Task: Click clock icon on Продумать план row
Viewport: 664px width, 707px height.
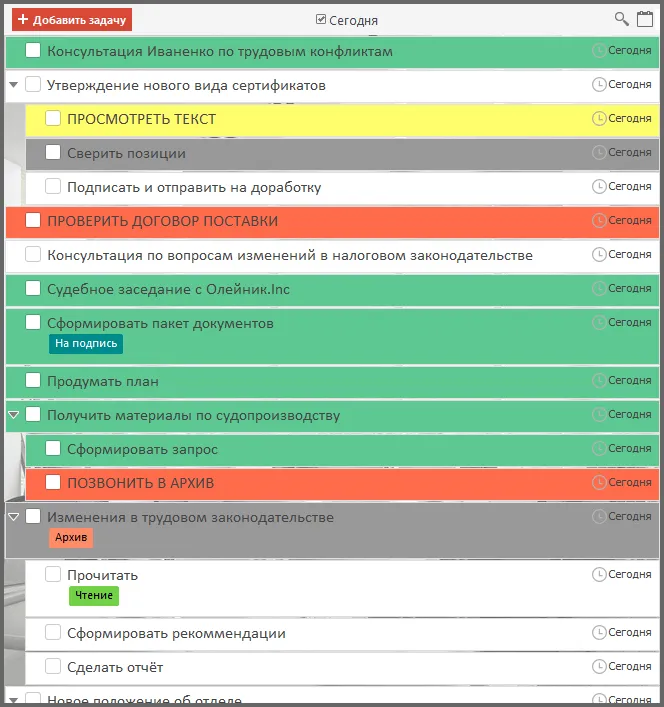Action: point(599,380)
